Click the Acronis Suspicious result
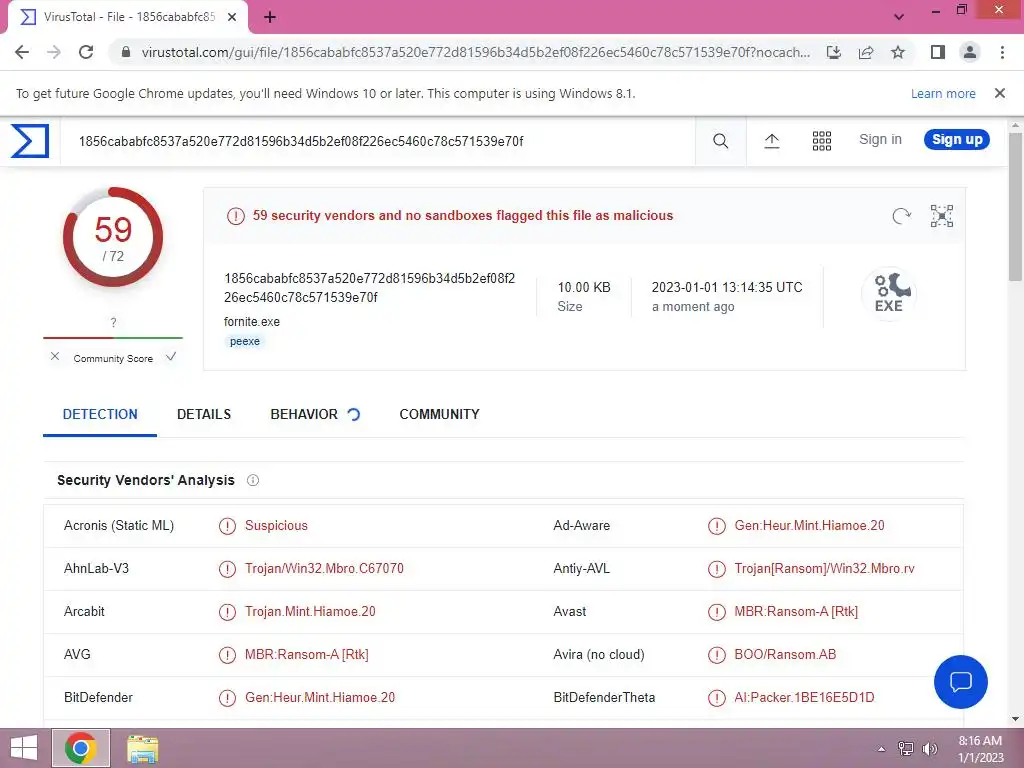Image resolution: width=1024 pixels, height=768 pixels. pyautogui.click(x=276, y=526)
